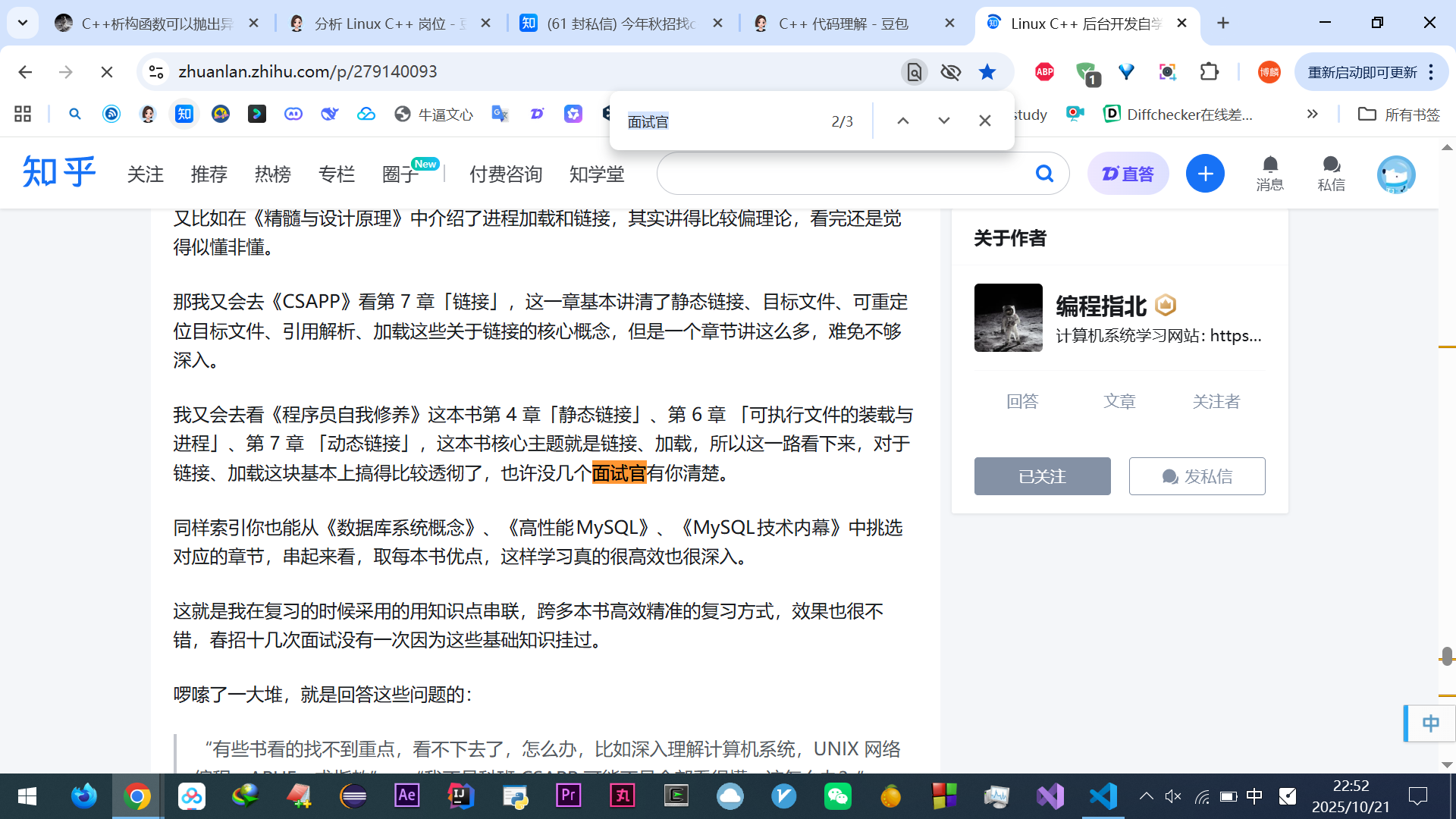Toggle the 已关注 follow button
Screen dimensions: 1456x819
click(1042, 476)
